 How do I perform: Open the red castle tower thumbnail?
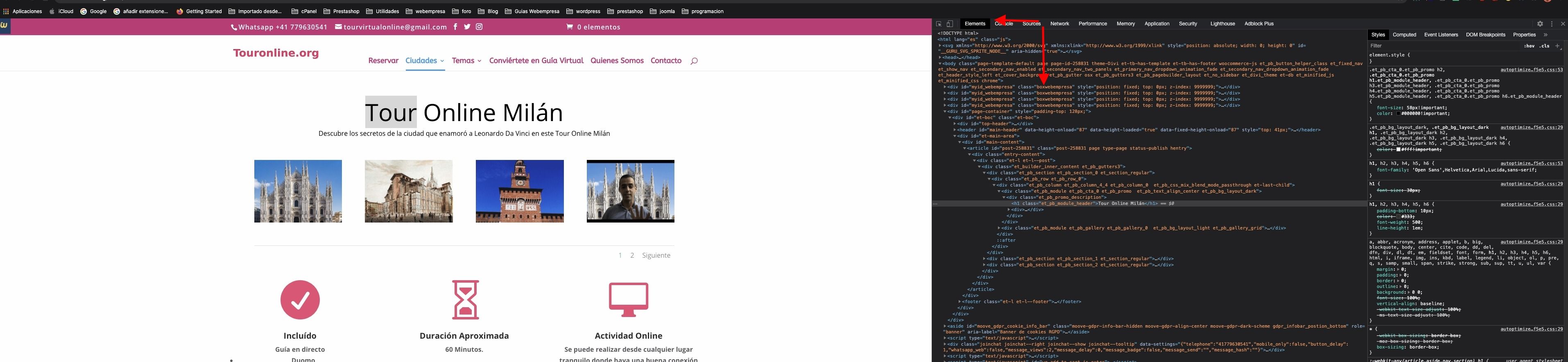(x=520, y=191)
